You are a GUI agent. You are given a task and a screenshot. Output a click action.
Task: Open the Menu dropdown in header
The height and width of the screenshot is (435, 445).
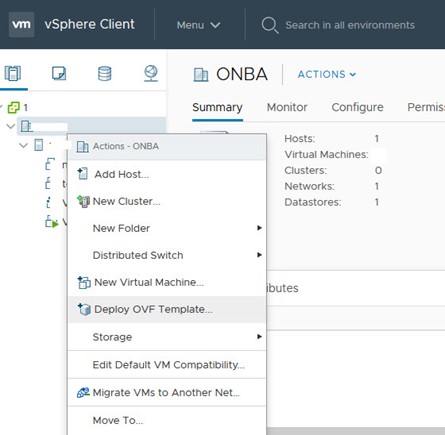(199, 25)
